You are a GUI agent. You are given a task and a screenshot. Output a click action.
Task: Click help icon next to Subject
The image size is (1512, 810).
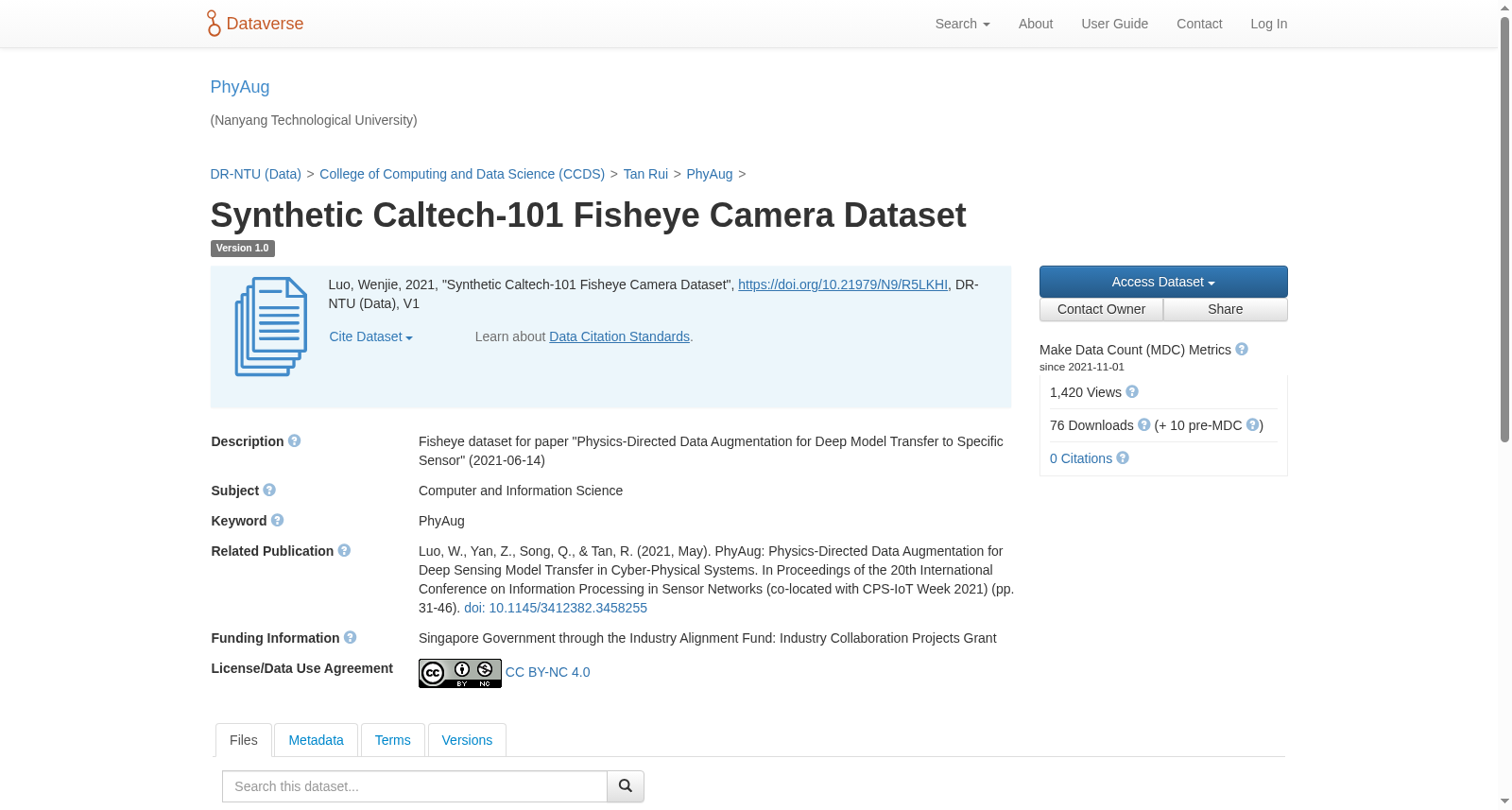[x=269, y=491]
